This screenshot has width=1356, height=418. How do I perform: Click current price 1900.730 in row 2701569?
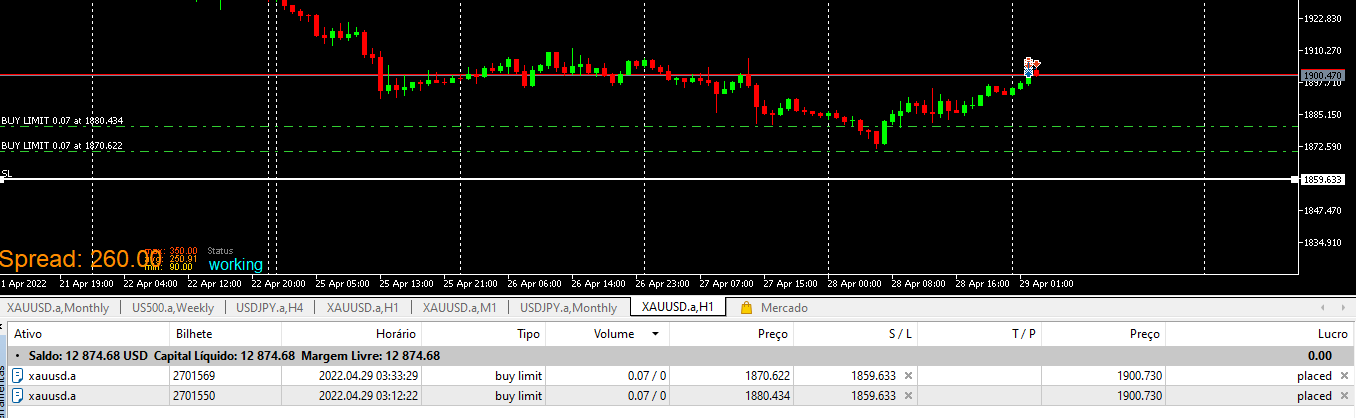[1139, 376]
